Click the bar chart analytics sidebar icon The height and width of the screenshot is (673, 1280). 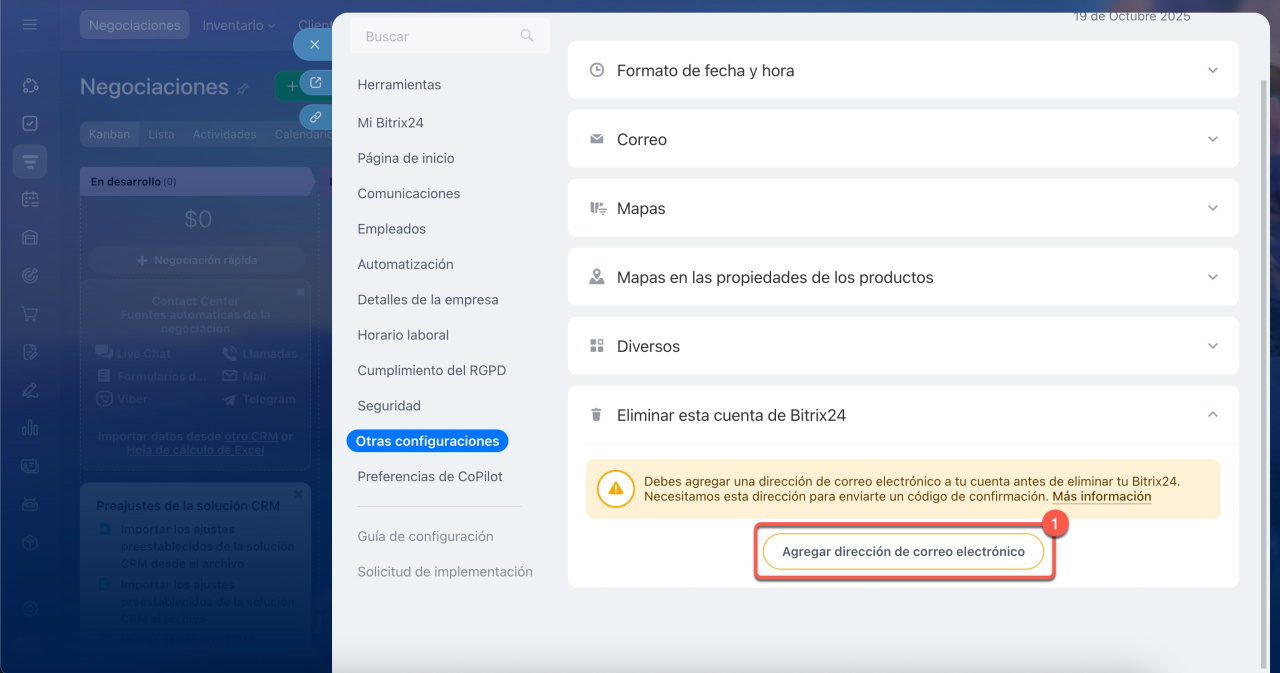(x=30, y=428)
